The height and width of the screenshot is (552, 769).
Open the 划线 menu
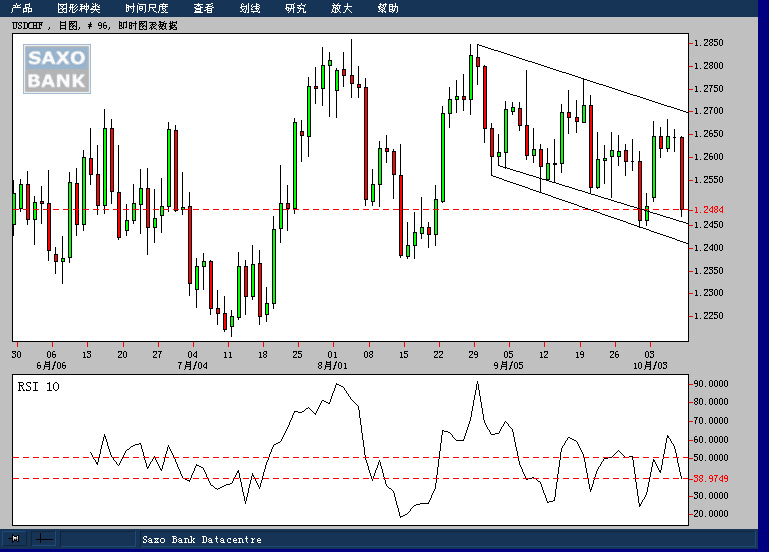(x=250, y=8)
